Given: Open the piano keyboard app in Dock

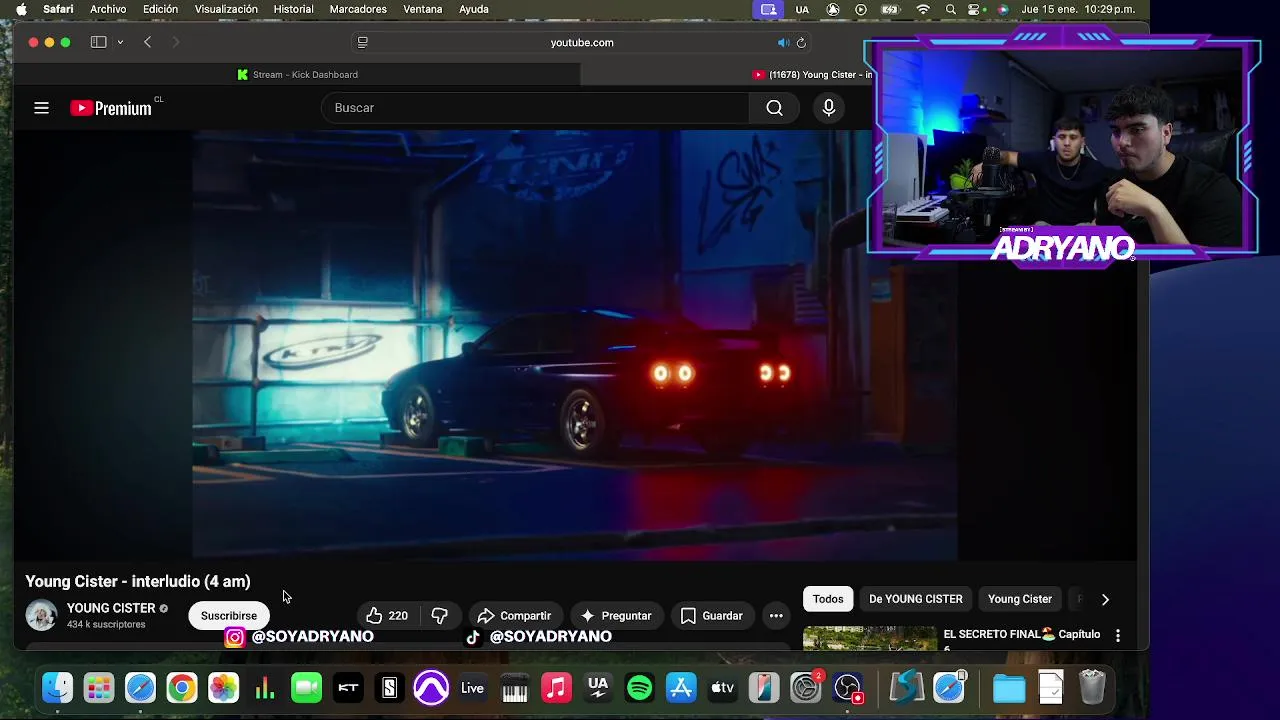Looking at the screenshot, I should click(514, 688).
